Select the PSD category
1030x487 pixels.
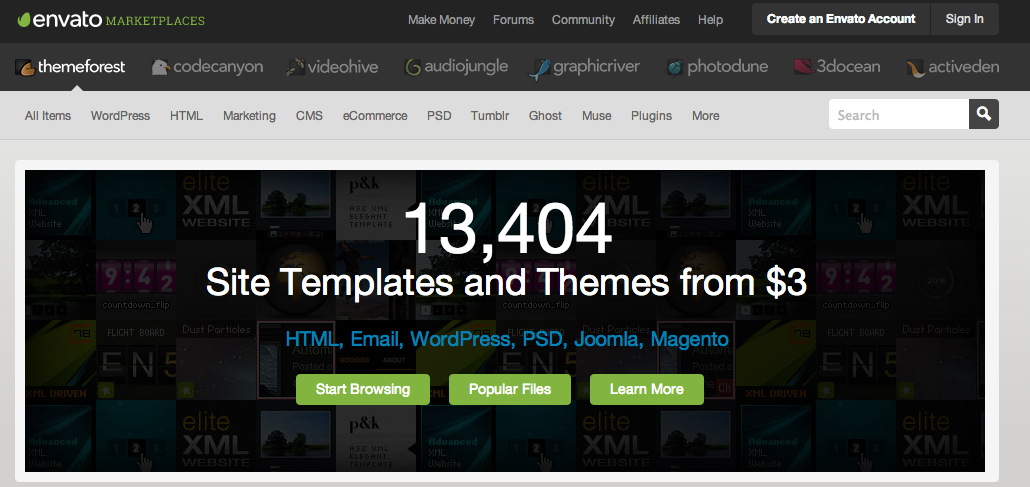pyautogui.click(x=439, y=116)
